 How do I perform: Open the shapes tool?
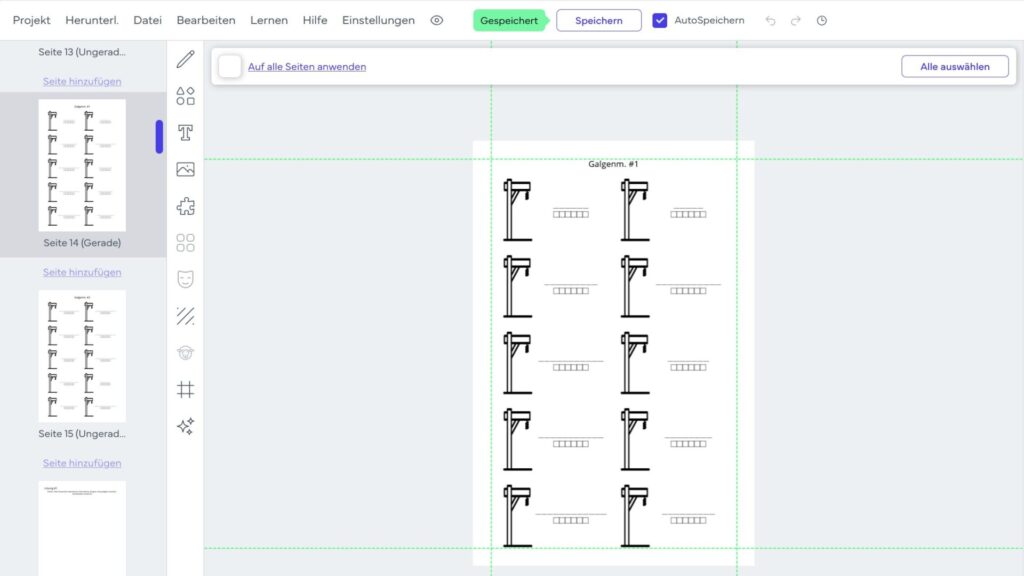tap(185, 96)
